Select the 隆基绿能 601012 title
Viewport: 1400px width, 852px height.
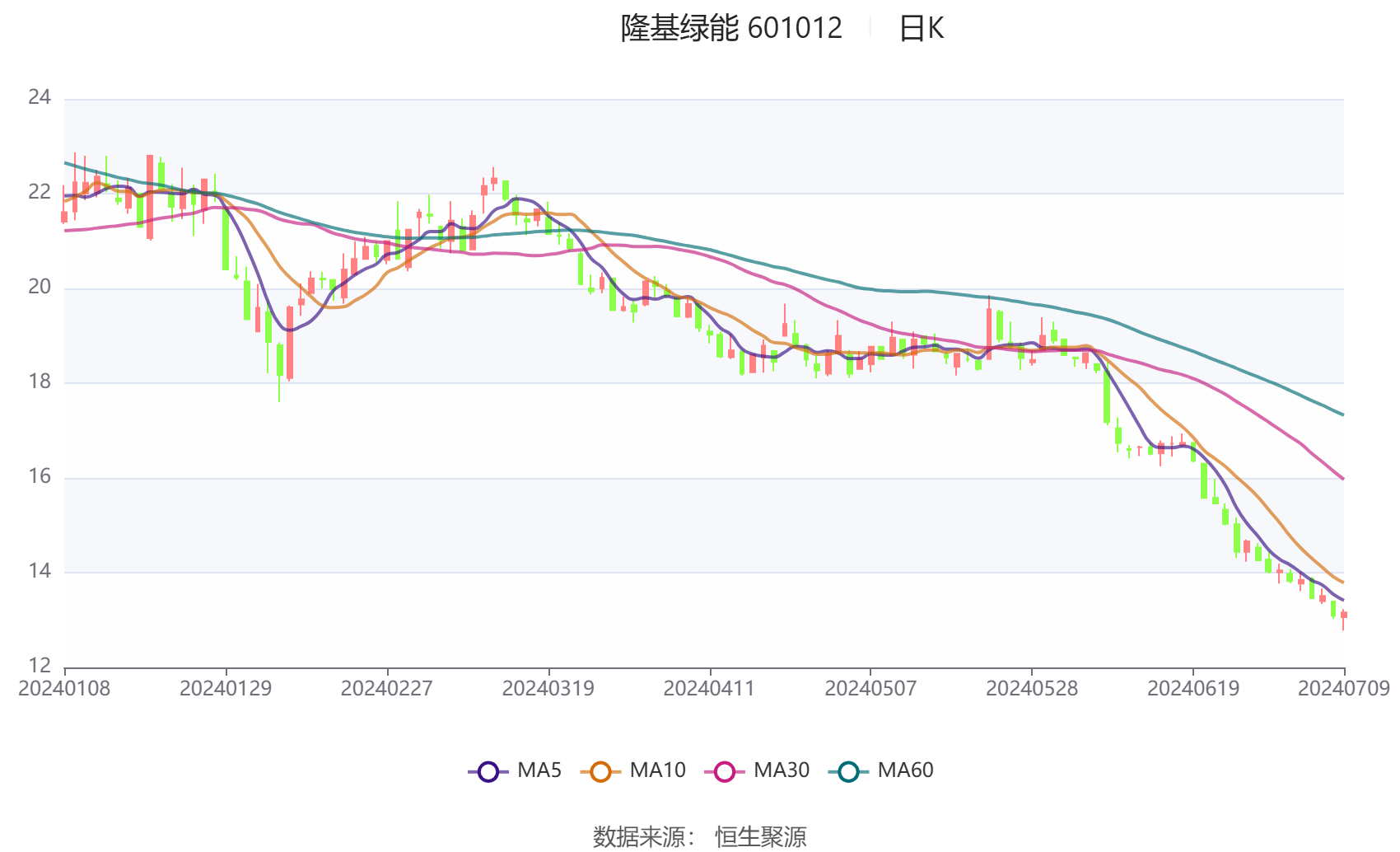click(728, 28)
